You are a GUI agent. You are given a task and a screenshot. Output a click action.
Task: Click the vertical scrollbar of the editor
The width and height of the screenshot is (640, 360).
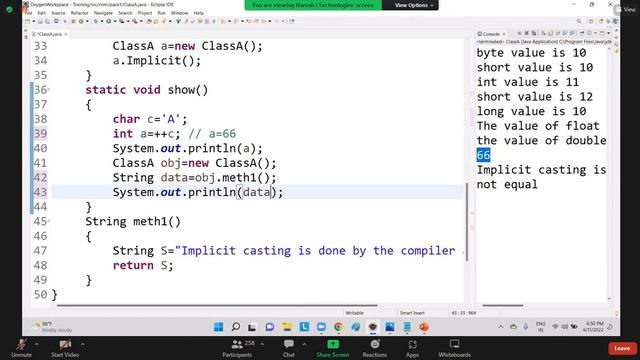467,222
